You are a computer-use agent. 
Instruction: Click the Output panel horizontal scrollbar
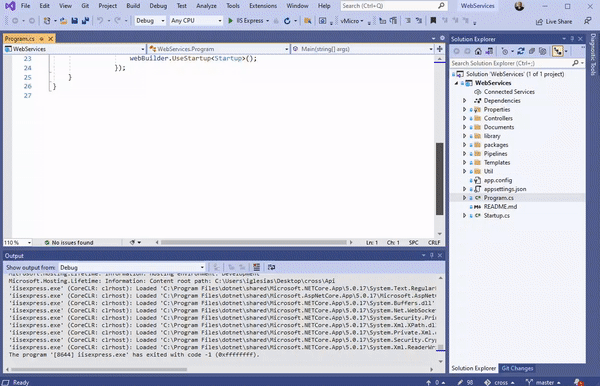coord(99,370)
